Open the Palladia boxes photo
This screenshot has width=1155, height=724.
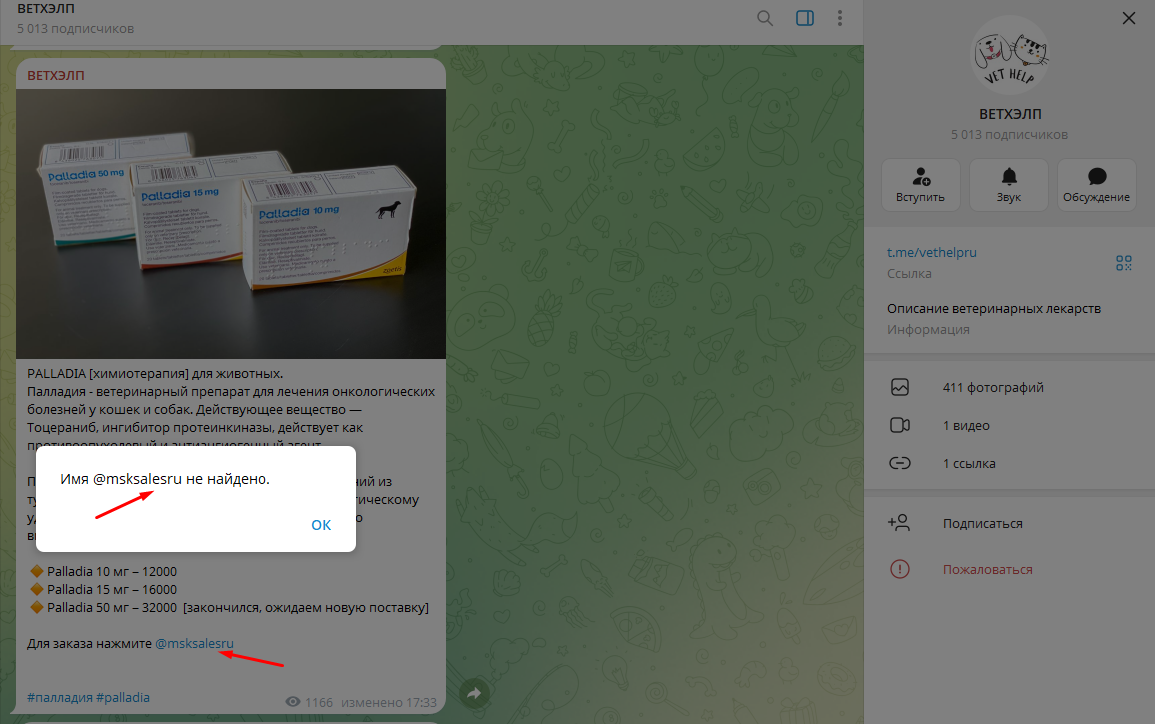click(231, 224)
